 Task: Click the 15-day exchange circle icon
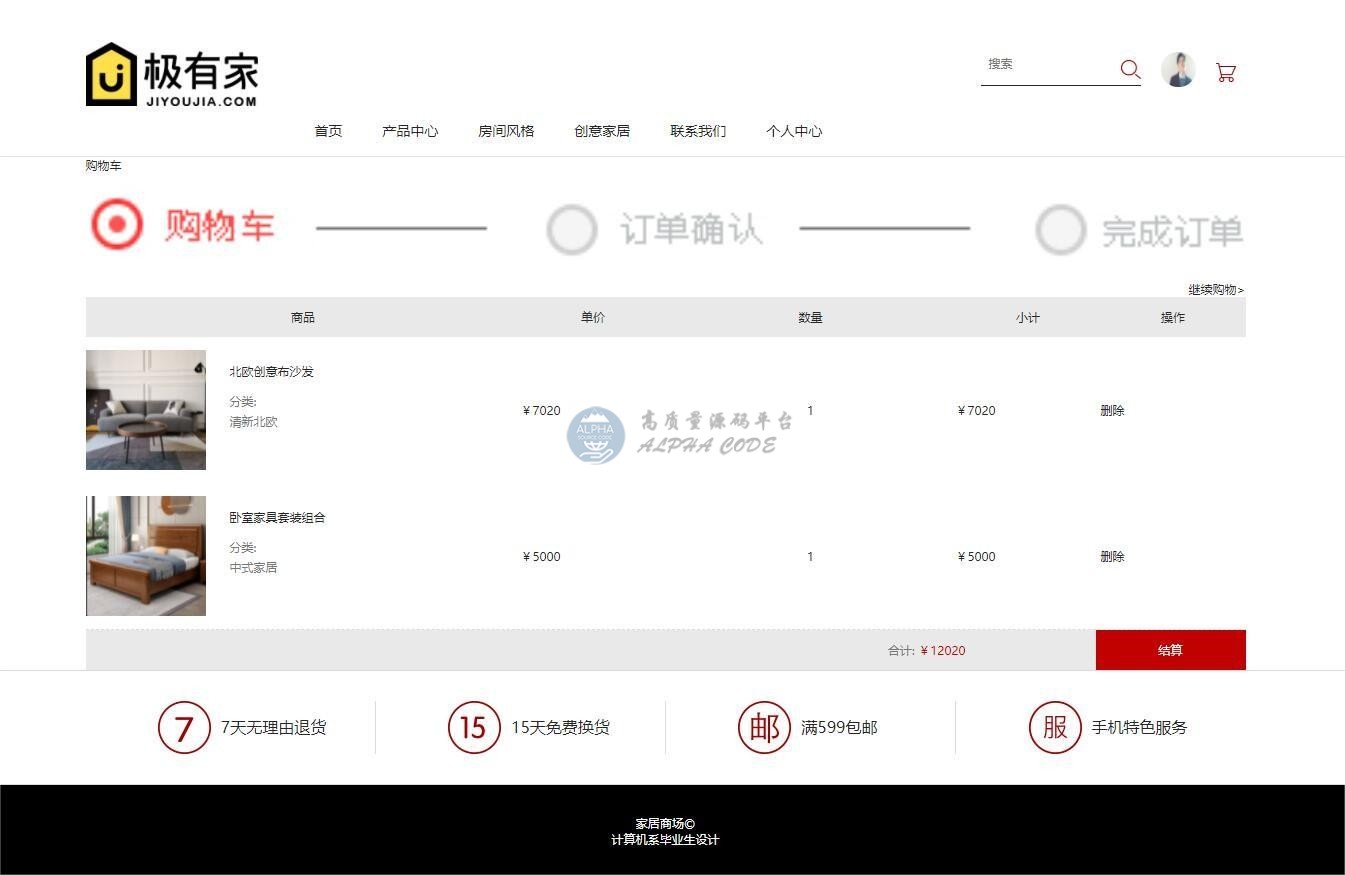point(474,728)
